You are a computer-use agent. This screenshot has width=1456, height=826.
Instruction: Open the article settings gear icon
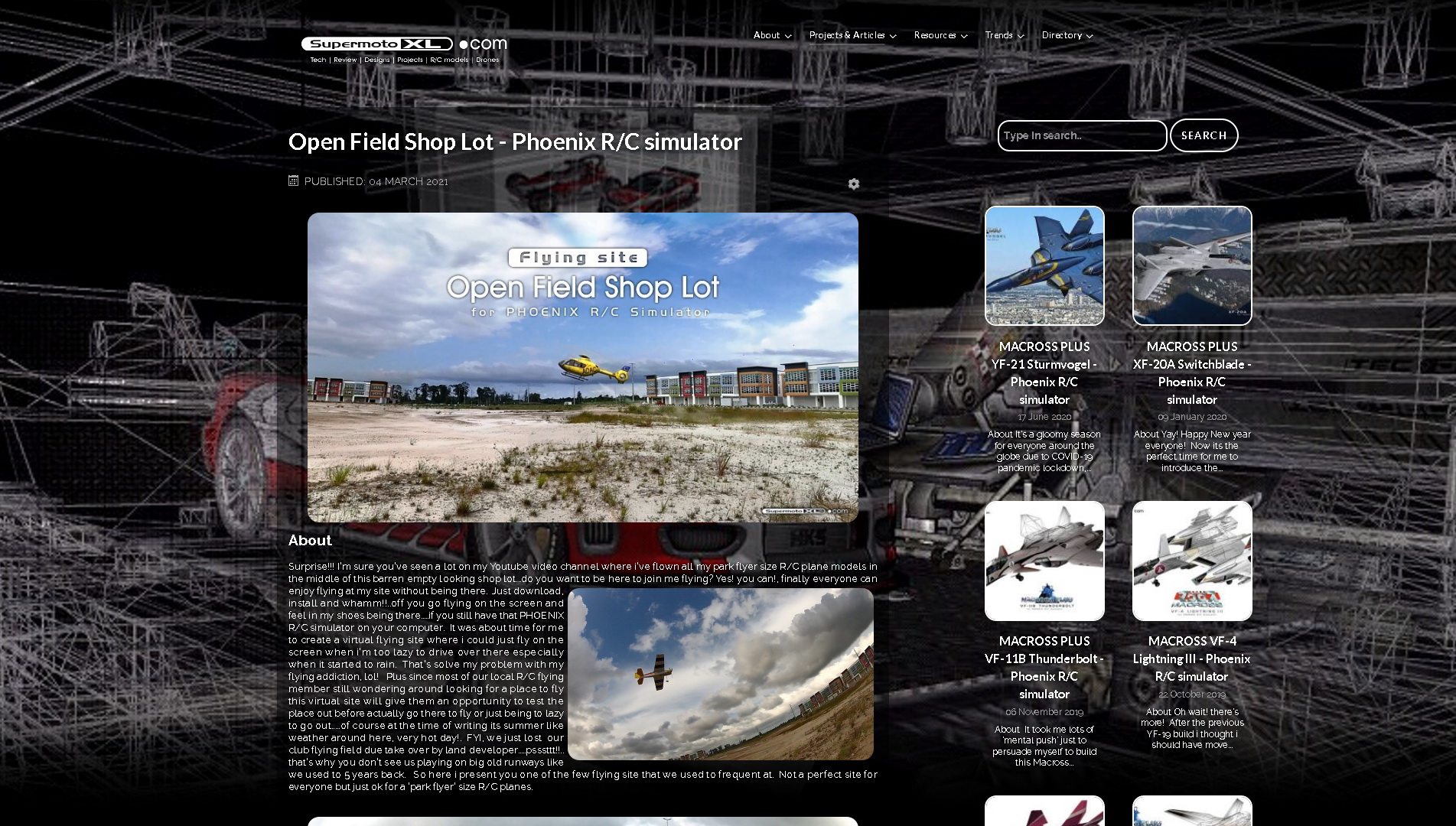click(x=854, y=184)
